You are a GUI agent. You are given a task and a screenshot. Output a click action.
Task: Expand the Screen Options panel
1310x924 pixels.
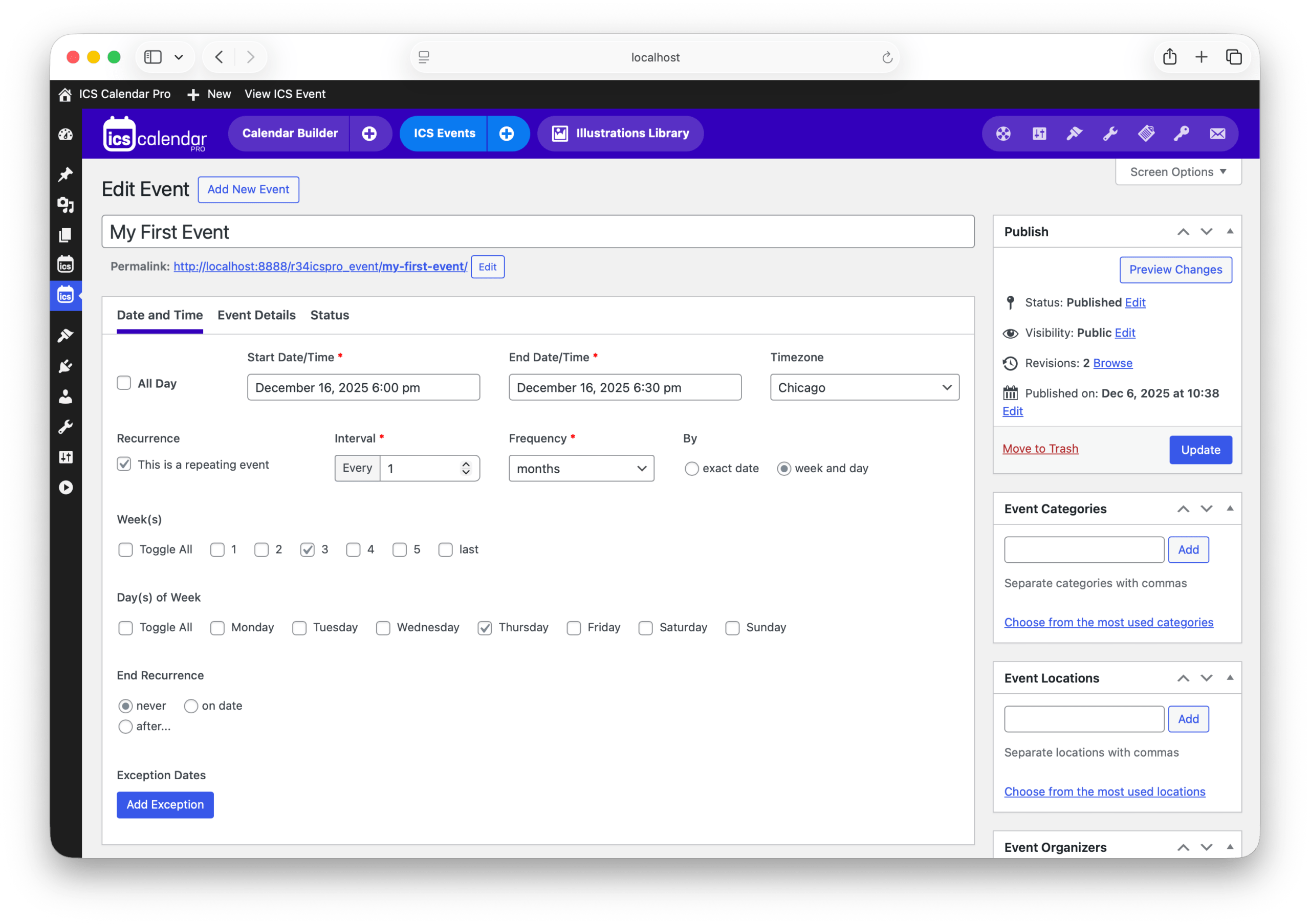click(1177, 172)
